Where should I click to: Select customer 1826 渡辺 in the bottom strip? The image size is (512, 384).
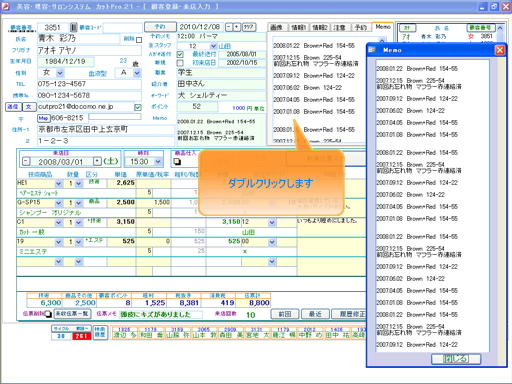point(124,333)
